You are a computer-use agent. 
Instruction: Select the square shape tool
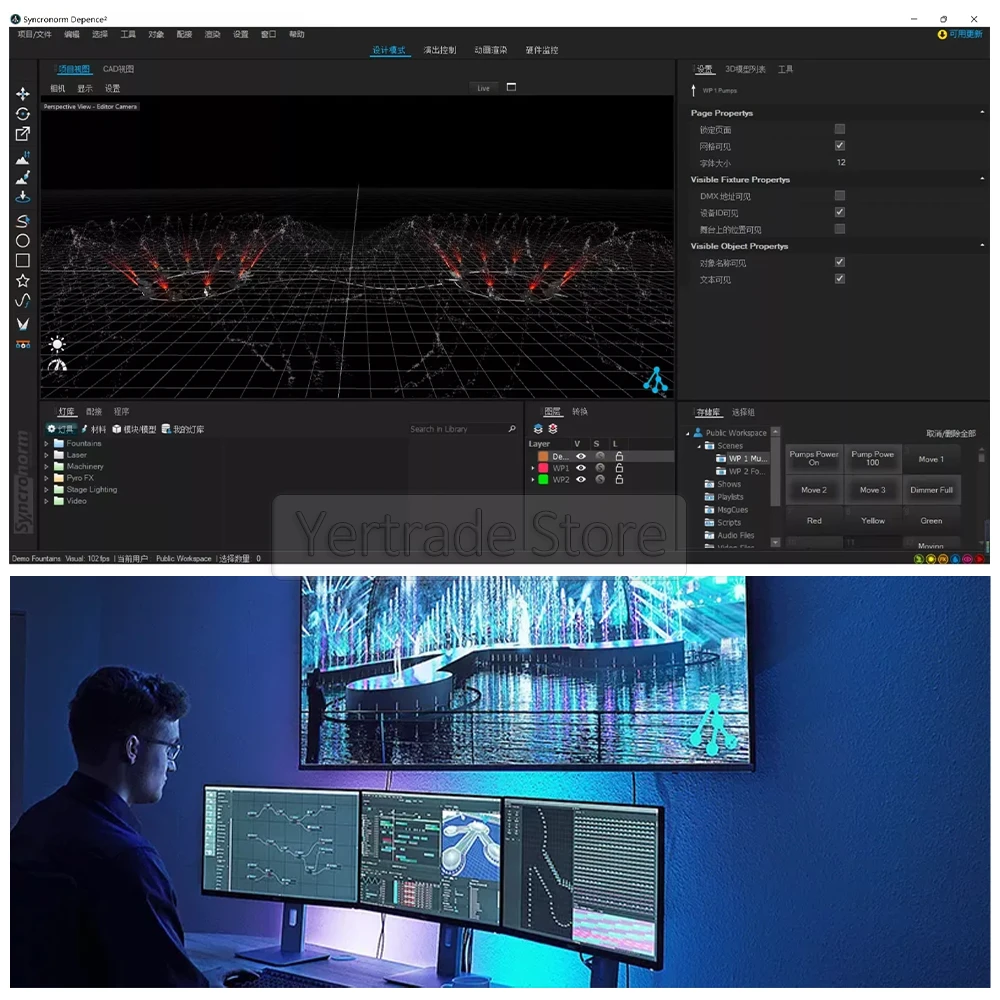[23, 260]
